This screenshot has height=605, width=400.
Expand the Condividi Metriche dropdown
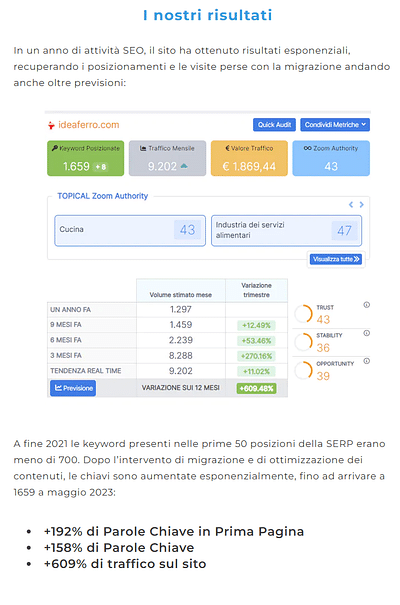tap(335, 125)
